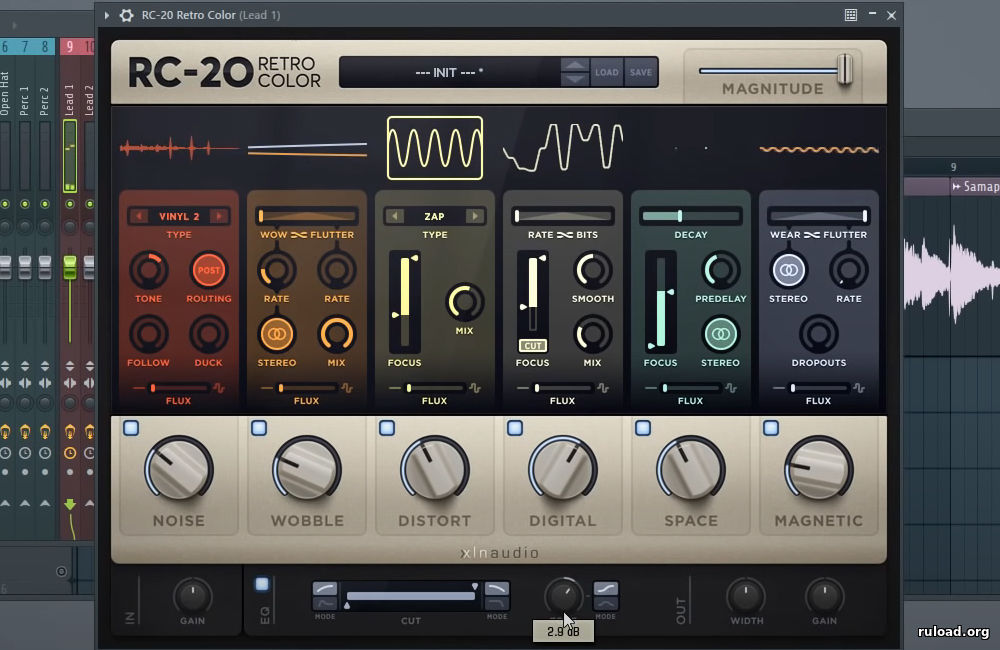The width and height of the screenshot is (1000, 650).
Task: Choose previous noise type before VINYL 2
Action: pos(138,216)
